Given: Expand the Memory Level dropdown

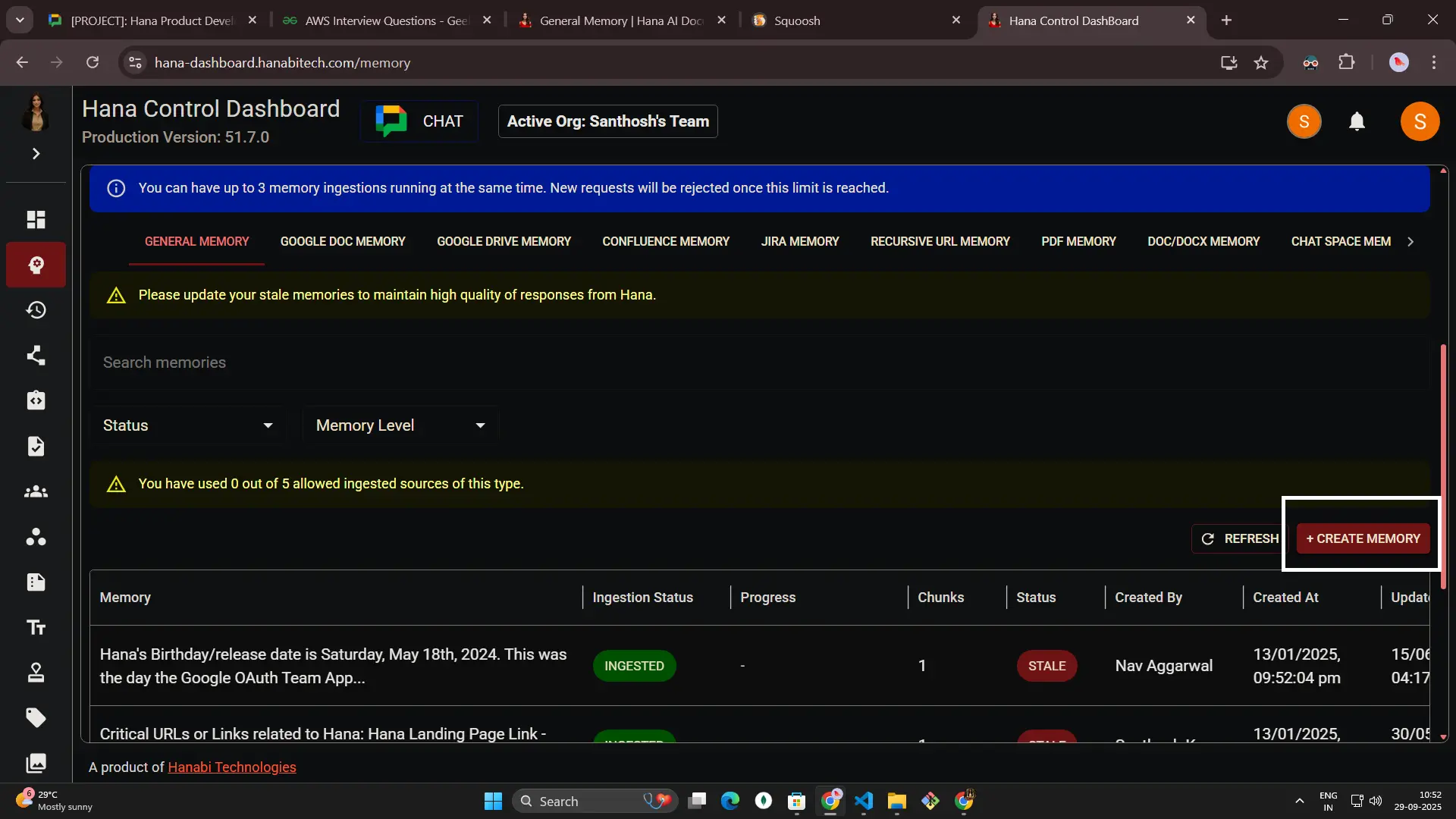Looking at the screenshot, I should (x=400, y=425).
